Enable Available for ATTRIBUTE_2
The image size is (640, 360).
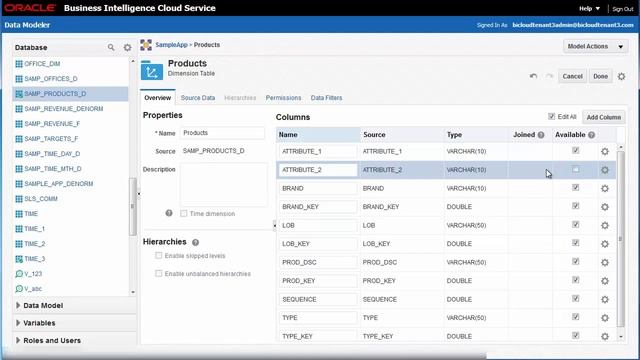576,169
